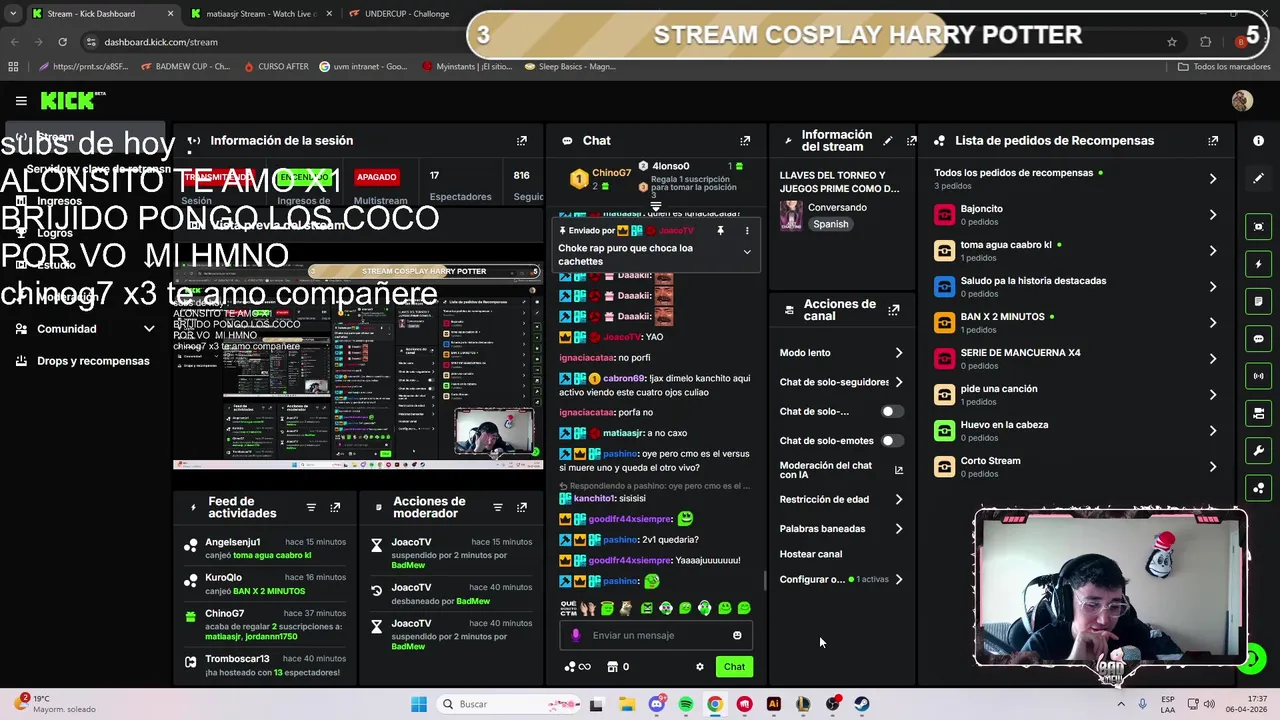Toggle Chat de solo-emotes switch
Viewport: 1280px width, 720px height.
click(891, 441)
